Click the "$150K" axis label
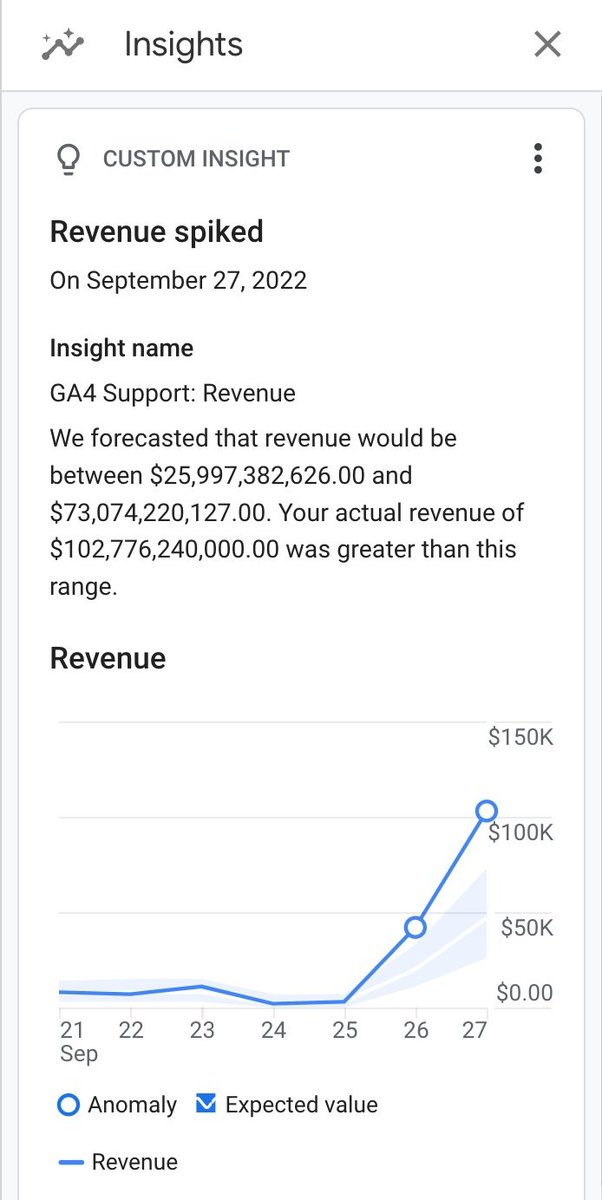602x1200 pixels. pyautogui.click(x=520, y=738)
